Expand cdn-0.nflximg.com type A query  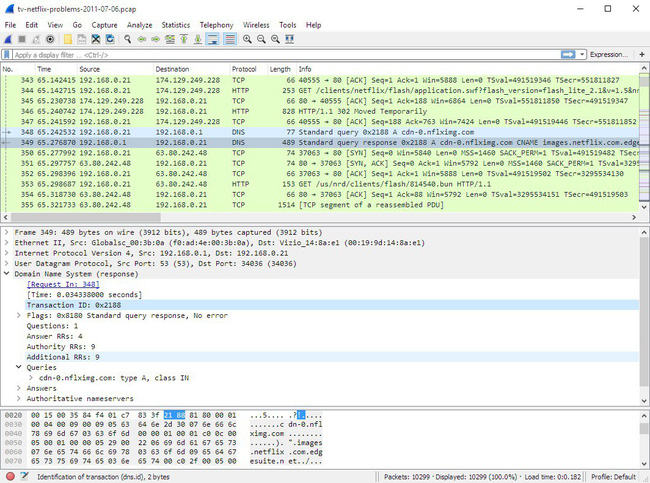point(31,378)
